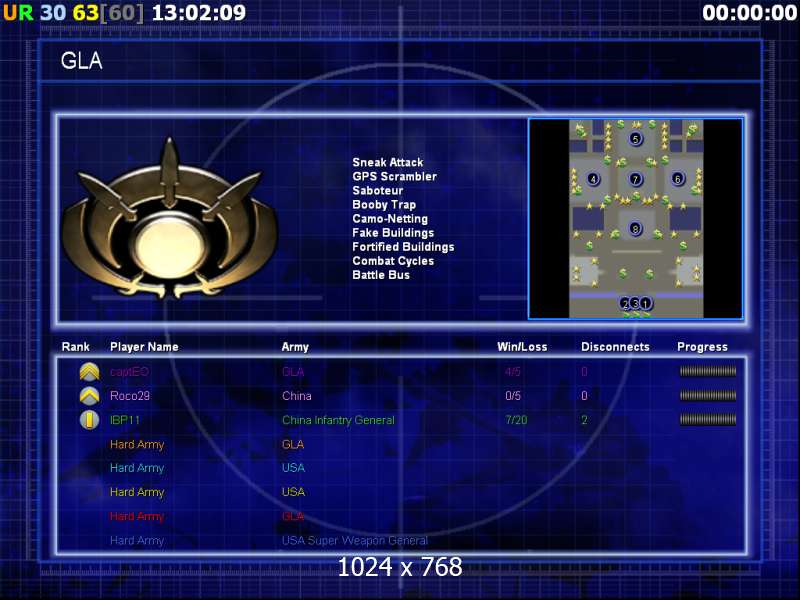Select start position 3 on minimap
Screen dimensions: 800x600
coord(635,304)
